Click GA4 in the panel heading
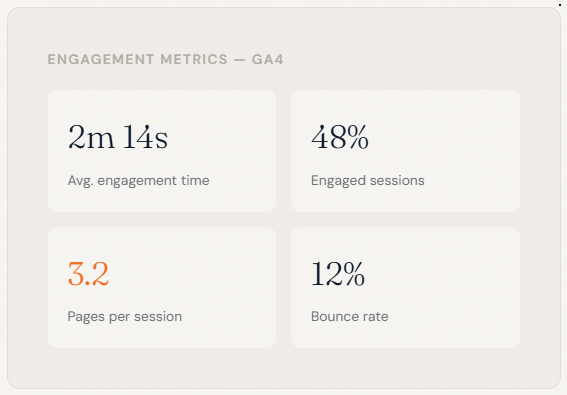Image resolution: width=567 pixels, height=395 pixels. [268, 59]
